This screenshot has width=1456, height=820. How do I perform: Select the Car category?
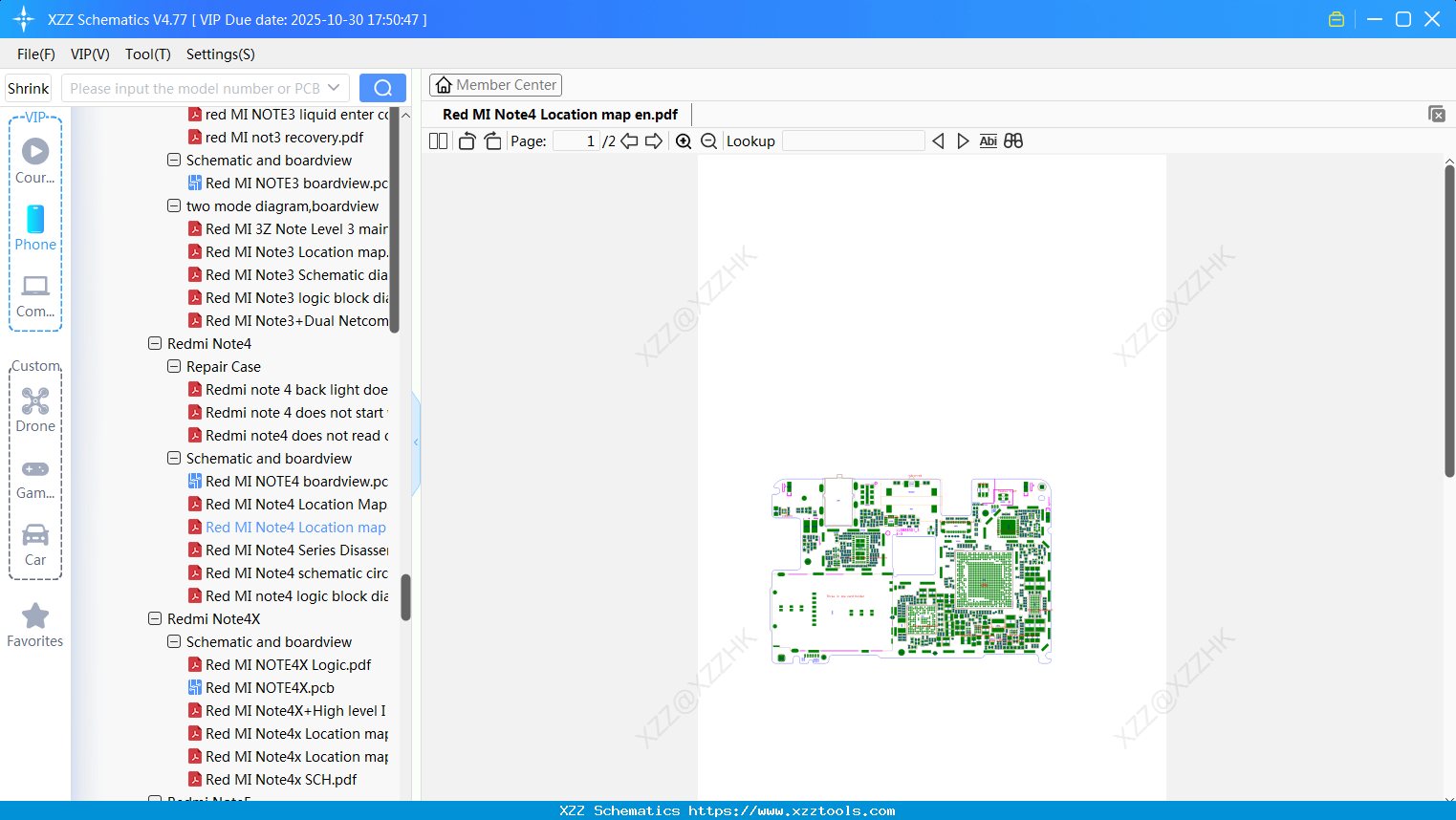coord(35,545)
